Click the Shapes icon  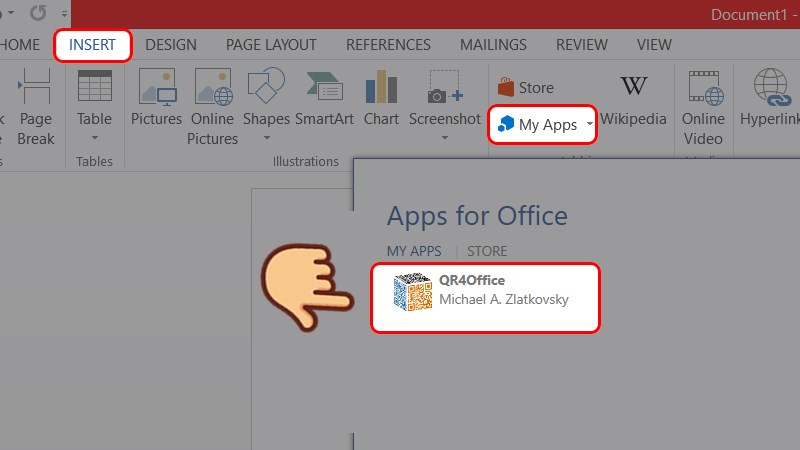(266, 86)
